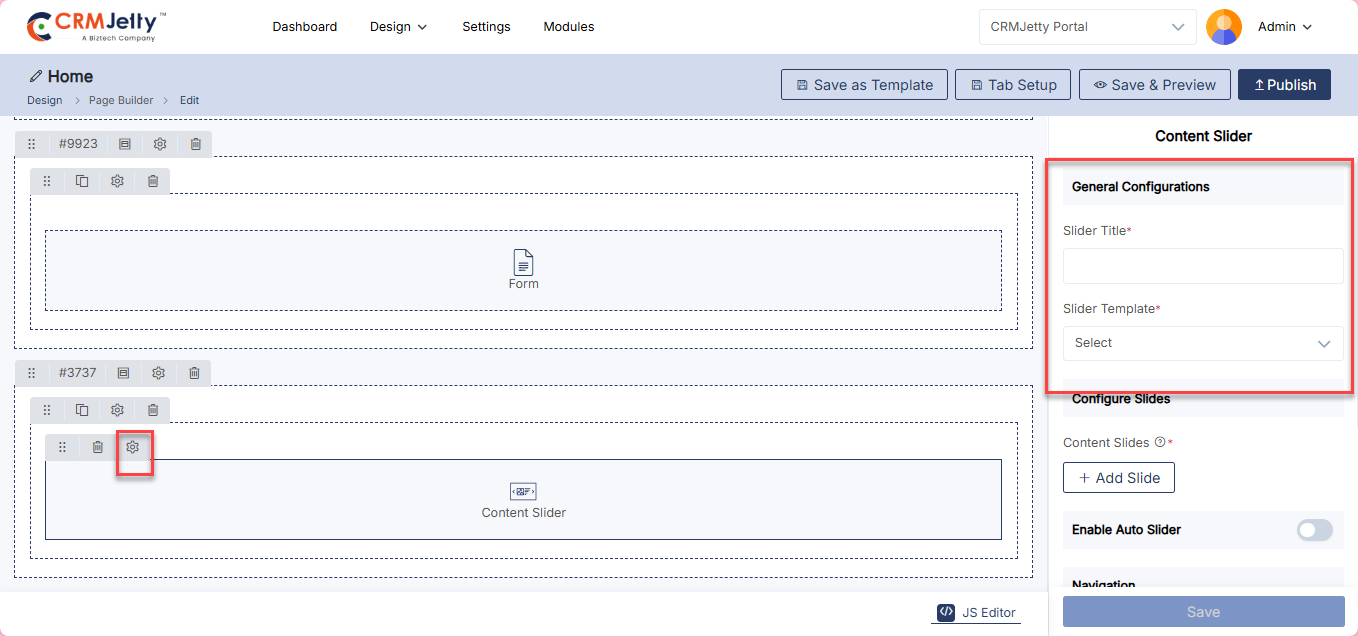Click the Page Builder breadcrumb link
This screenshot has width=1358, height=636.
pos(121,100)
